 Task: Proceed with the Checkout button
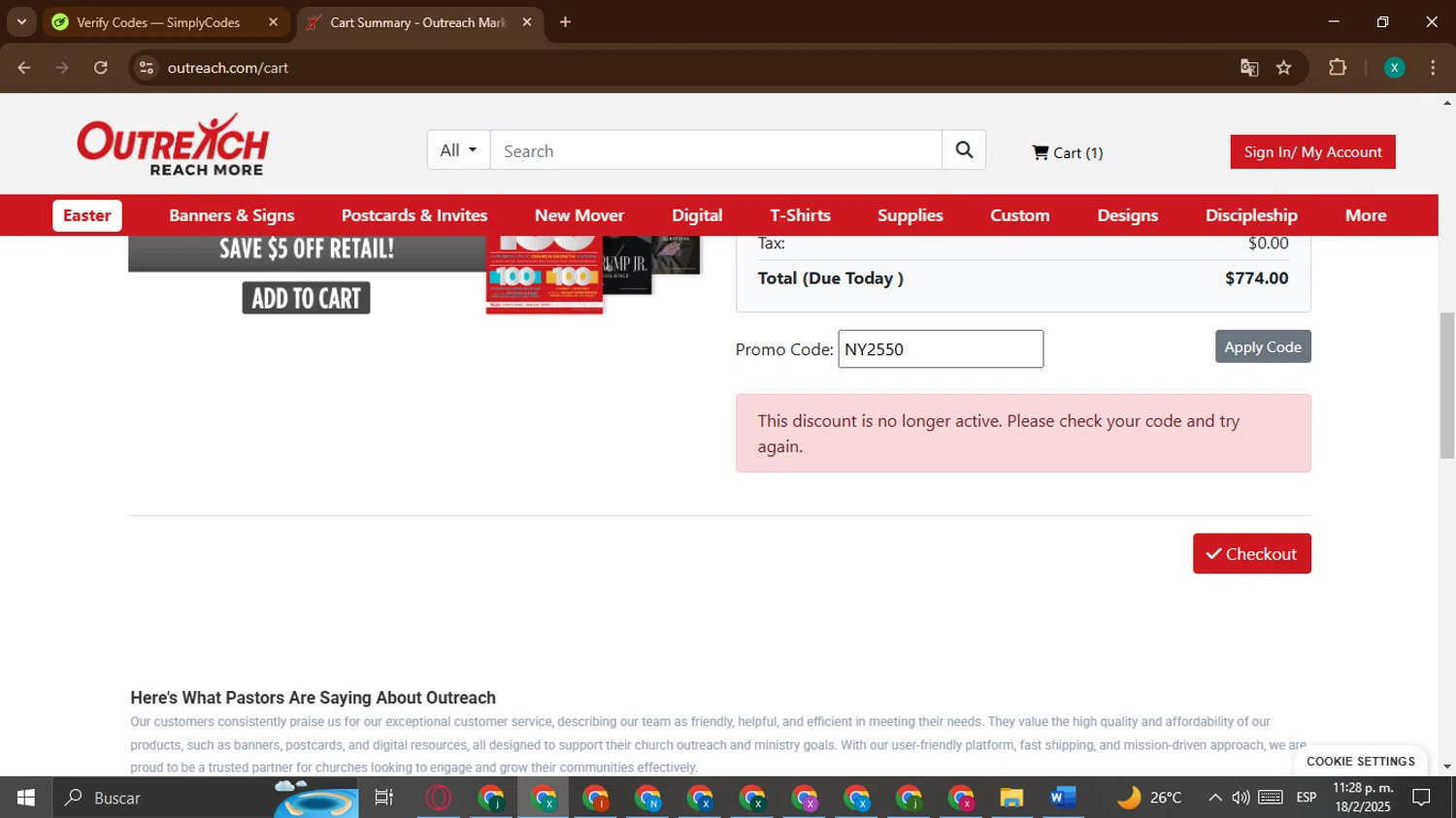pyautogui.click(x=1252, y=554)
